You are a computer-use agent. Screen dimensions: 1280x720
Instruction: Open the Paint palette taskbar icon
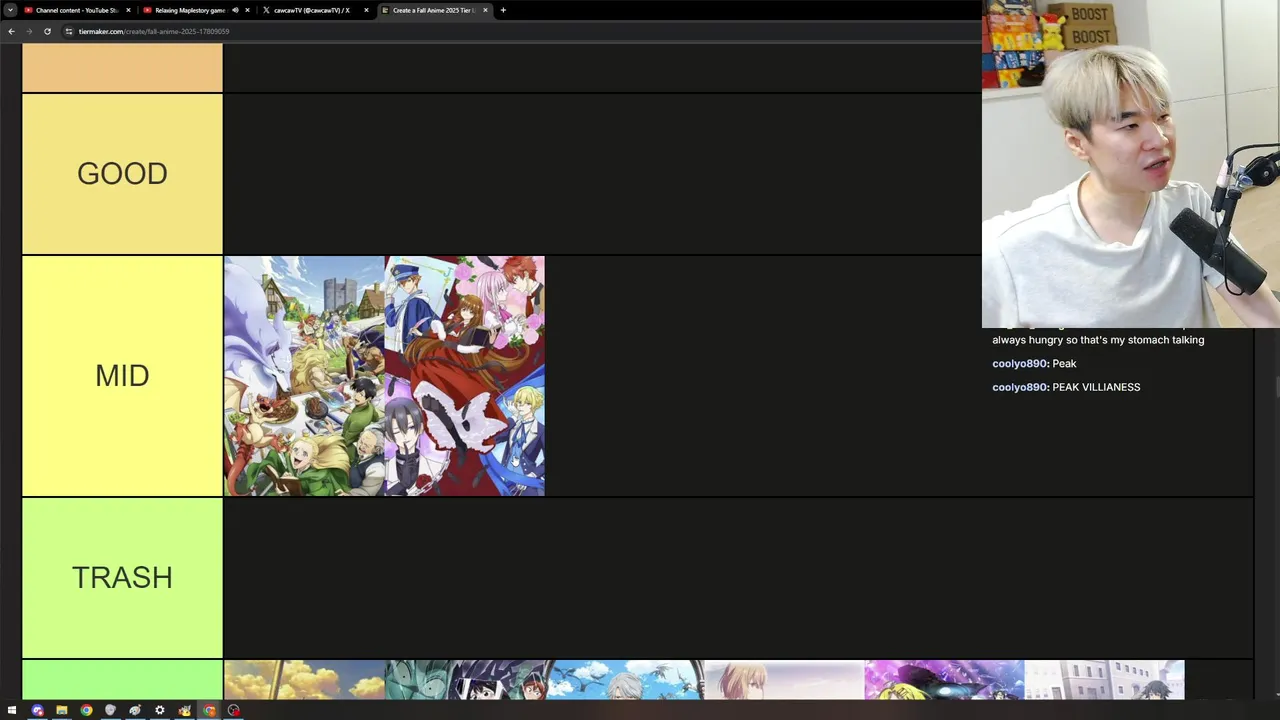tap(135, 711)
